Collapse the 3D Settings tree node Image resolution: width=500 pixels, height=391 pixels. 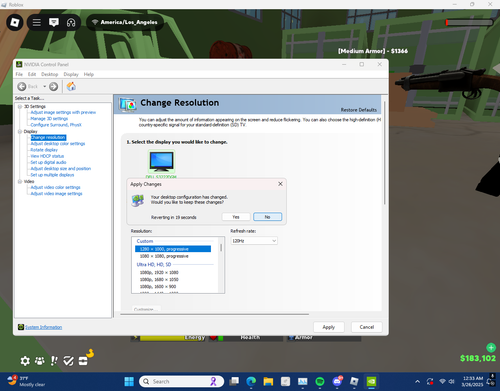(x=20, y=106)
